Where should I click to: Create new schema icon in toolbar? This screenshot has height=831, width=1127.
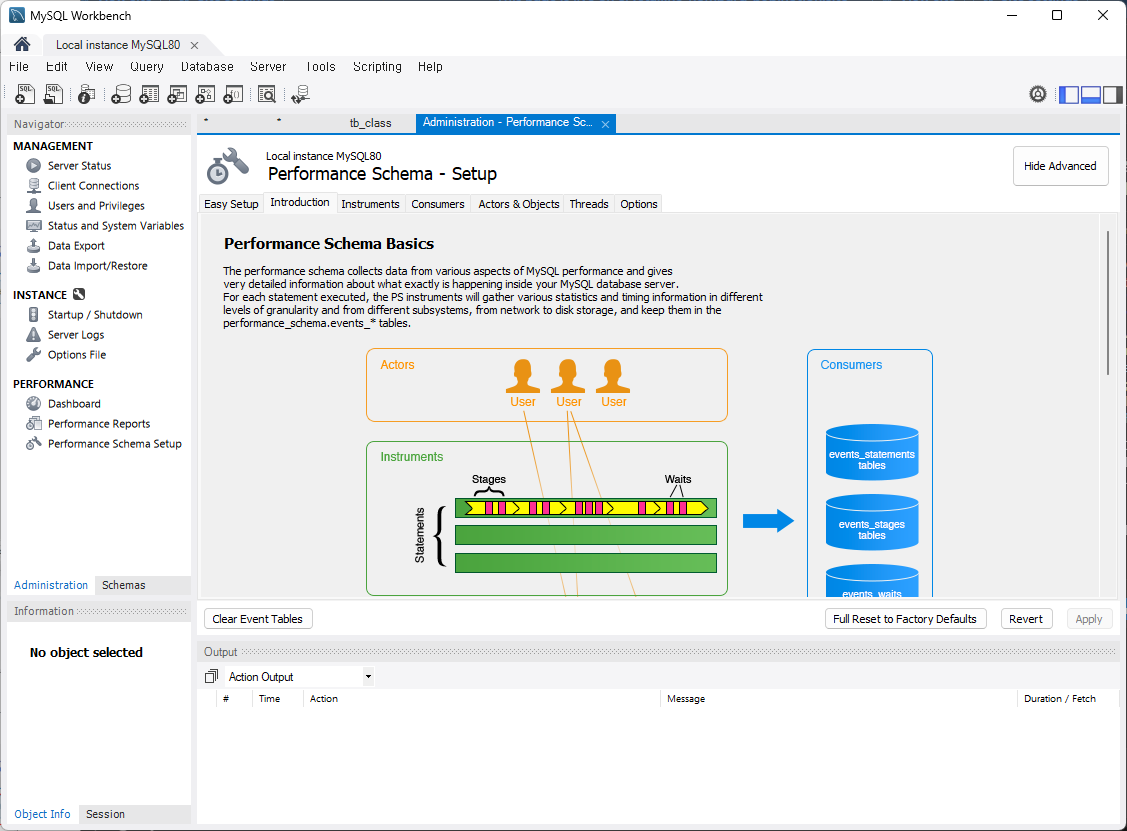click(121, 94)
